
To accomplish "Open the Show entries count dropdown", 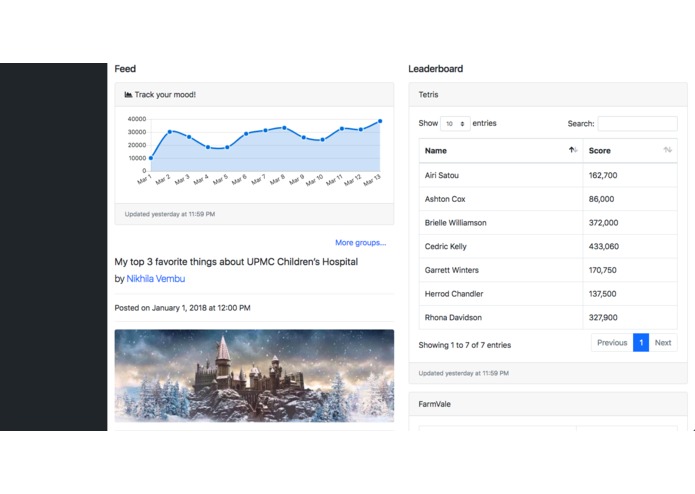I will pos(455,124).
